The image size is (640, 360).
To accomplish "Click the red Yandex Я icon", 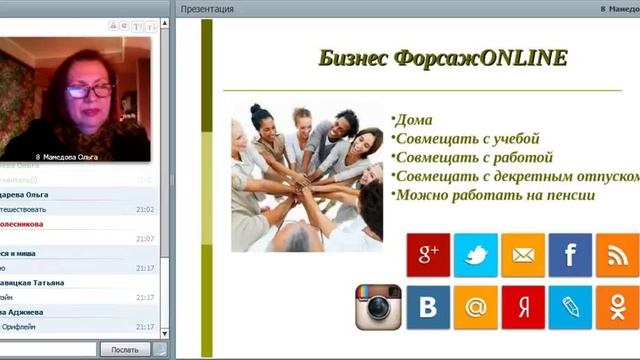I will click(x=523, y=307).
